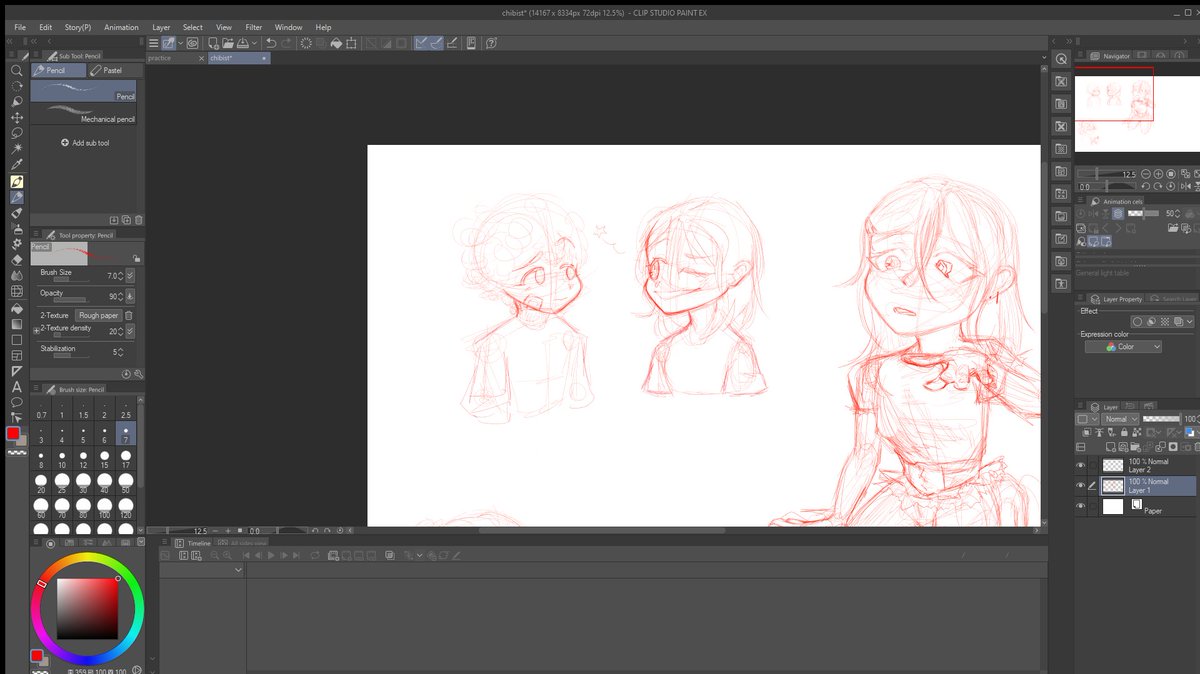Select the Mechanical pencil sub tool
This screenshot has width=1200, height=674.
click(x=83, y=113)
